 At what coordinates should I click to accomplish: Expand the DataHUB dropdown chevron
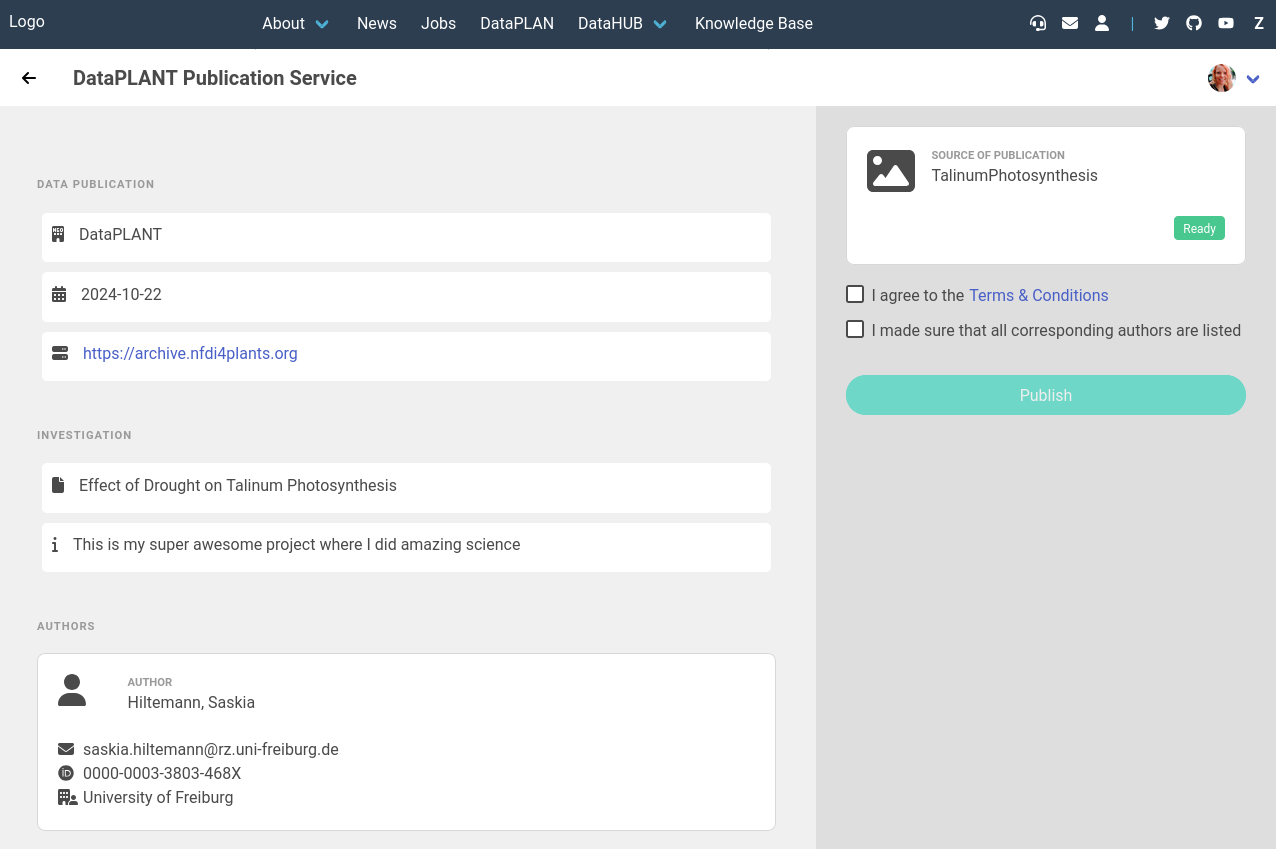coord(660,24)
